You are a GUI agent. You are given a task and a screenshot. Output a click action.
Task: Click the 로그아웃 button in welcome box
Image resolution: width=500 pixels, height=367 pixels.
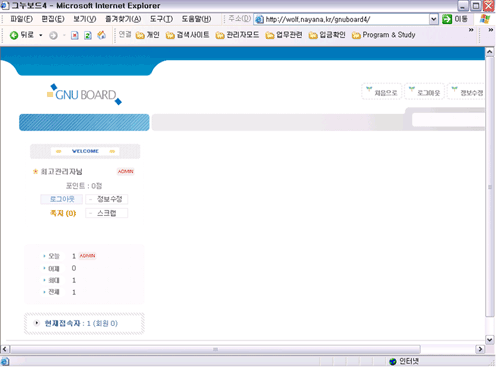[62, 199]
